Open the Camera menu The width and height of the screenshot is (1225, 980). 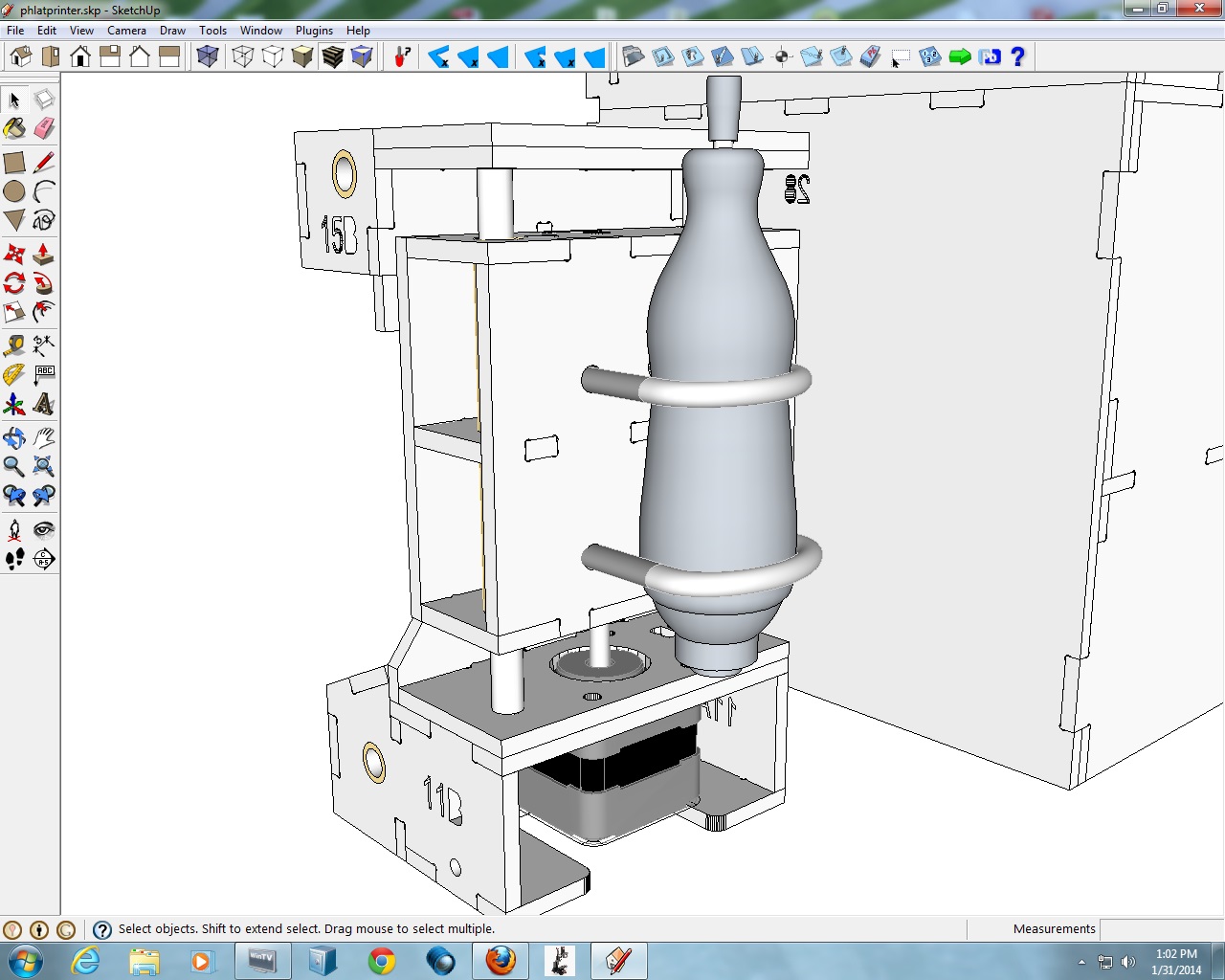[126, 31]
